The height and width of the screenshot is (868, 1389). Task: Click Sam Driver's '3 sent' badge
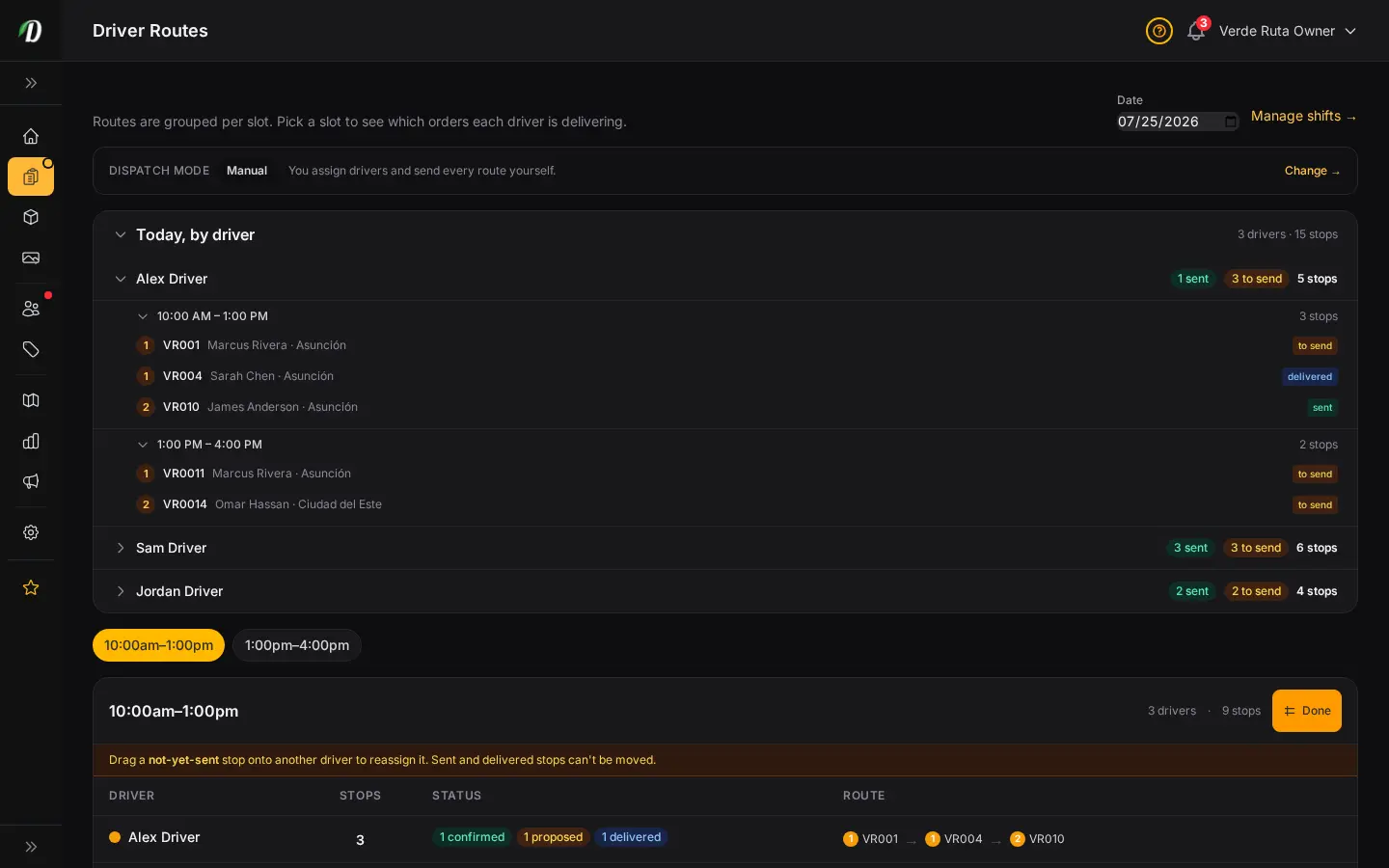click(x=1190, y=548)
